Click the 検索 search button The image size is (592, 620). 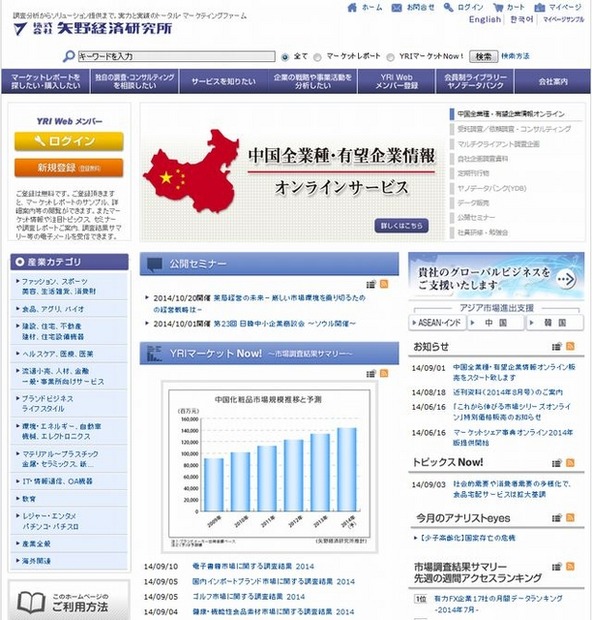coord(483,57)
